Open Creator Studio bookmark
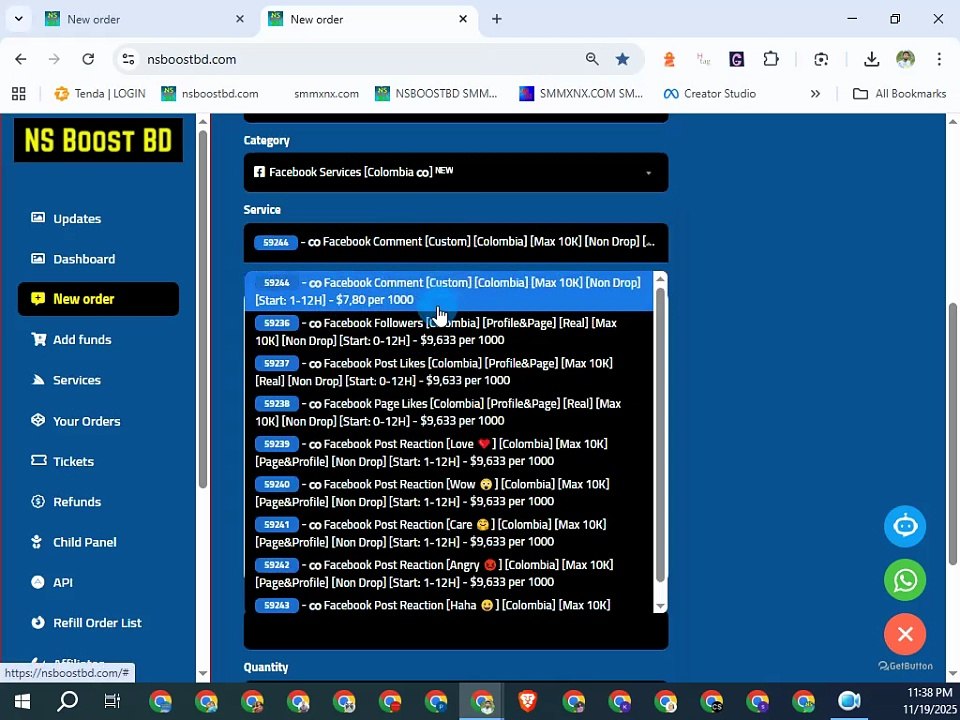960x720 pixels. 710,94
